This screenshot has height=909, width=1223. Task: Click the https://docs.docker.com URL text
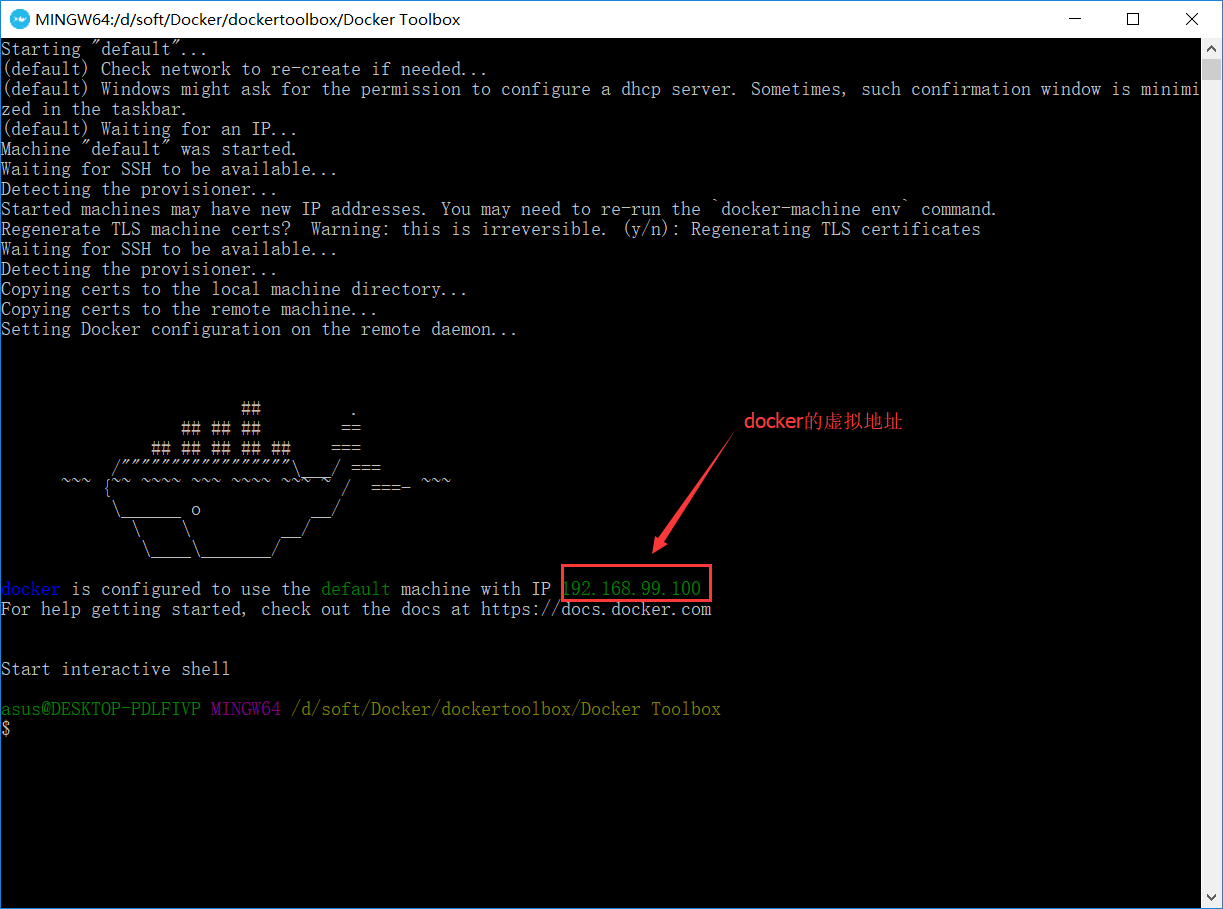pyautogui.click(x=596, y=609)
